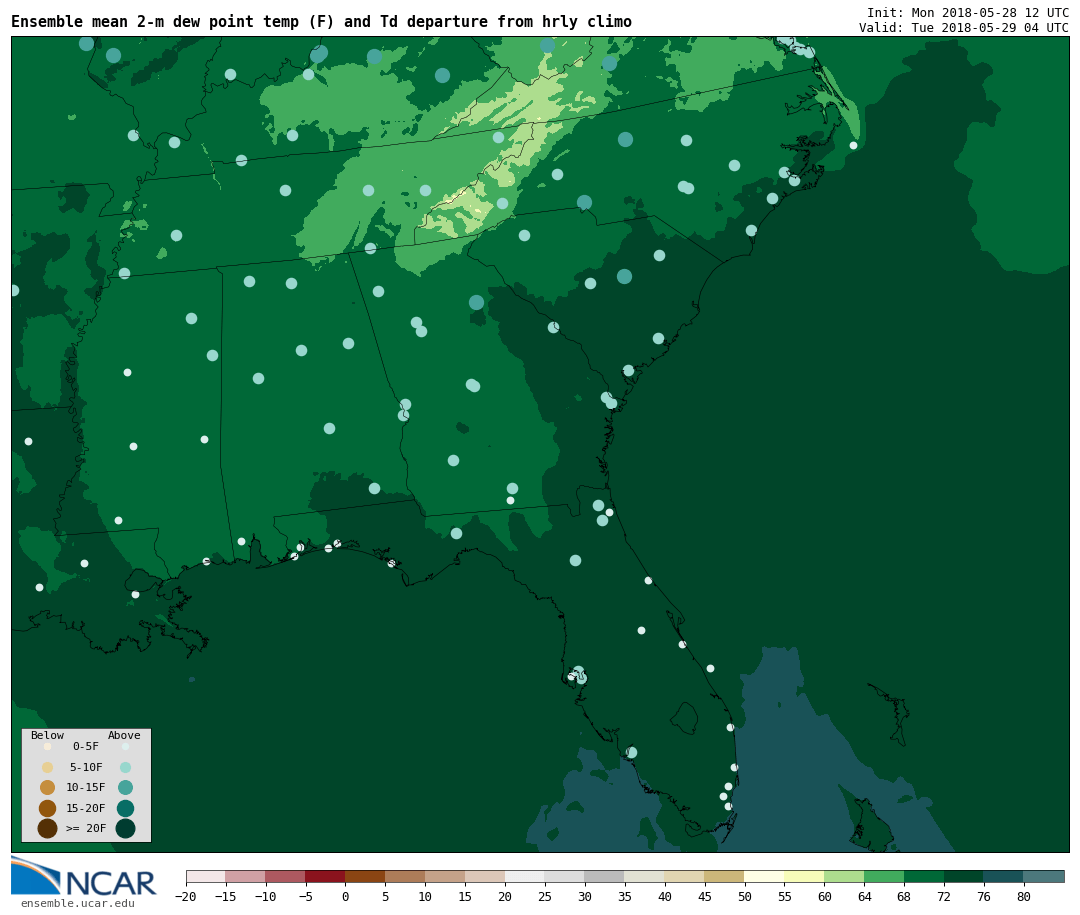
Task: Click the Above 10-15F teal legend circle
Action: click(125, 787)
